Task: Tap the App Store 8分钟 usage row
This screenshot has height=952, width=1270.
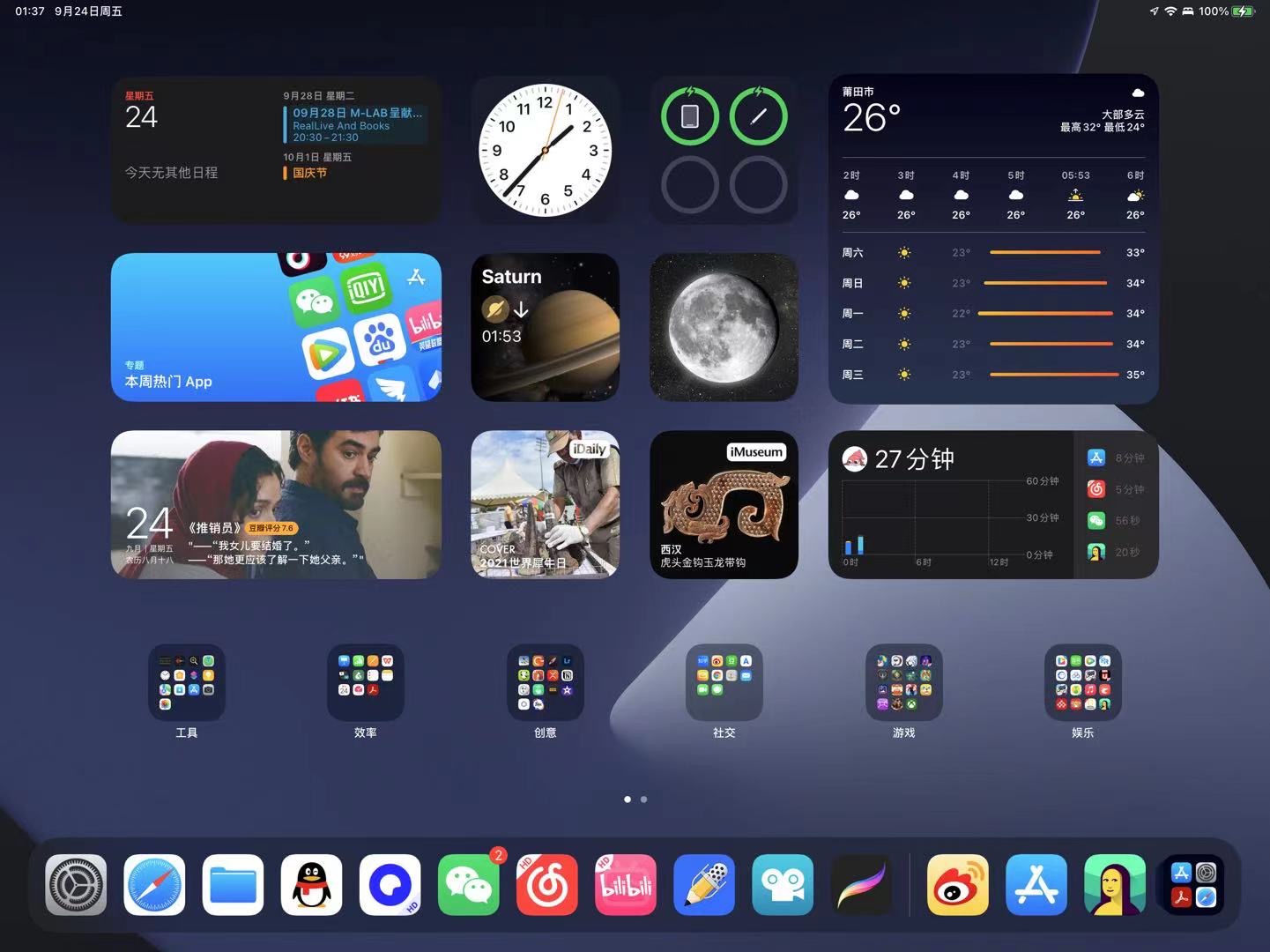Action: coord(1116,457)
